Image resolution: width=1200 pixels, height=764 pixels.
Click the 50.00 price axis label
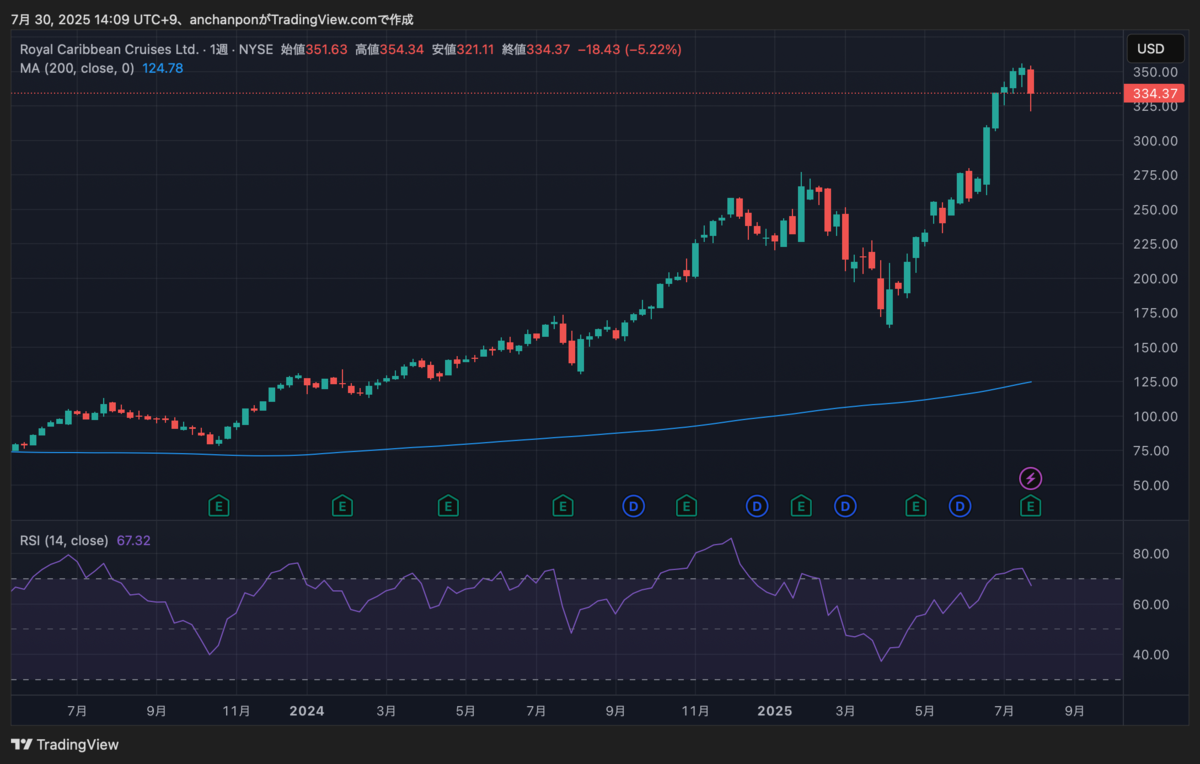click(x=1153, y=485)
